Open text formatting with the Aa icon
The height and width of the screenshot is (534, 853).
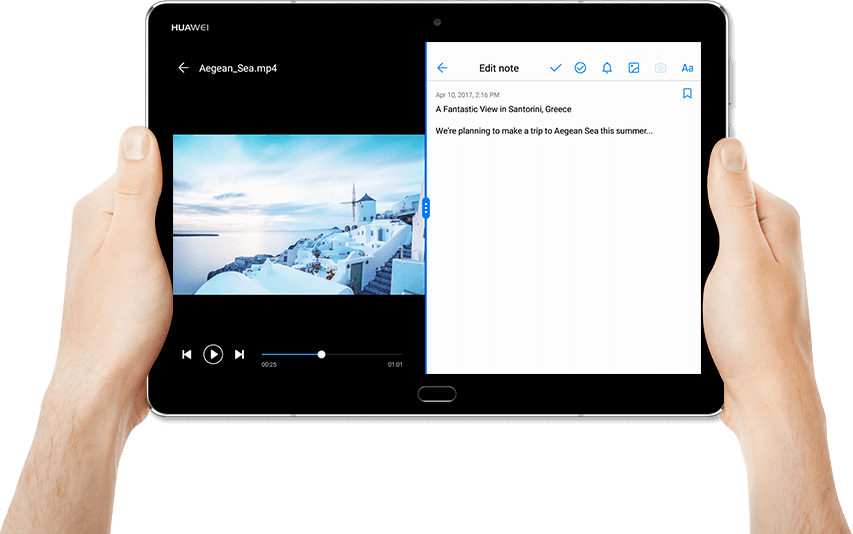(x=687, y=68)
